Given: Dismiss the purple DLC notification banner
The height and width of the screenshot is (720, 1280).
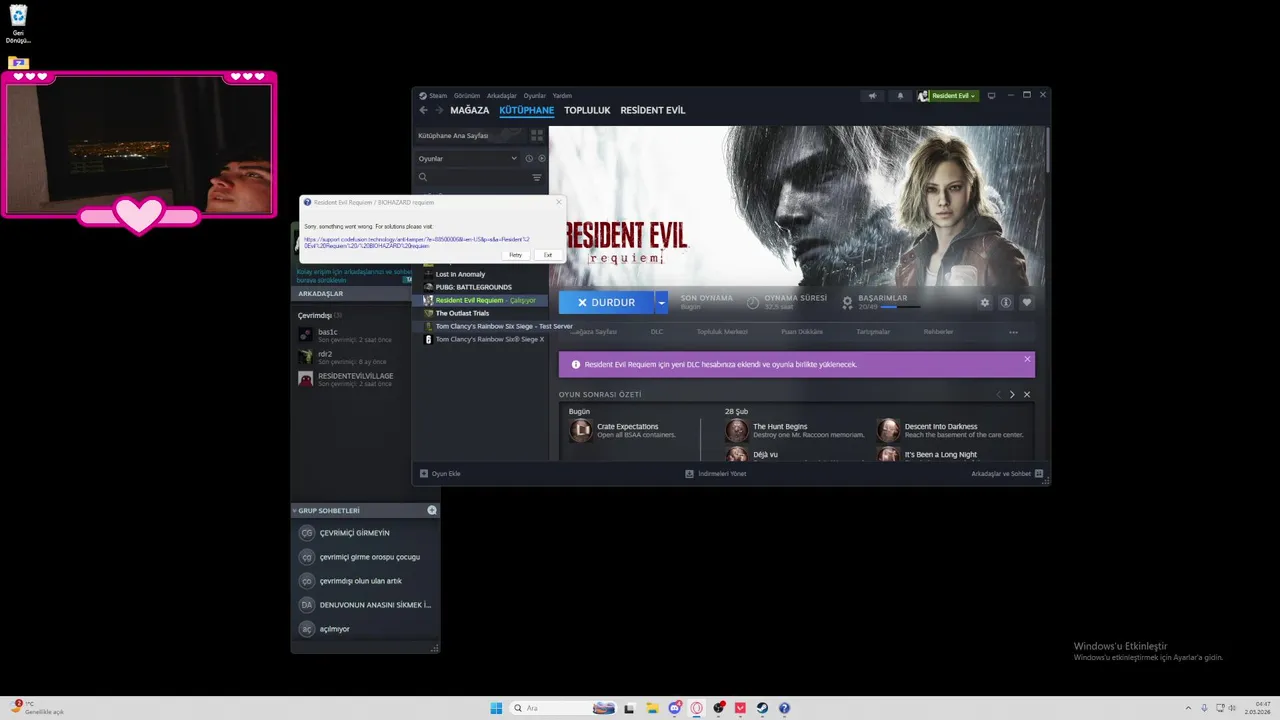Looking at the screenshot, I should pos(1027,359).
